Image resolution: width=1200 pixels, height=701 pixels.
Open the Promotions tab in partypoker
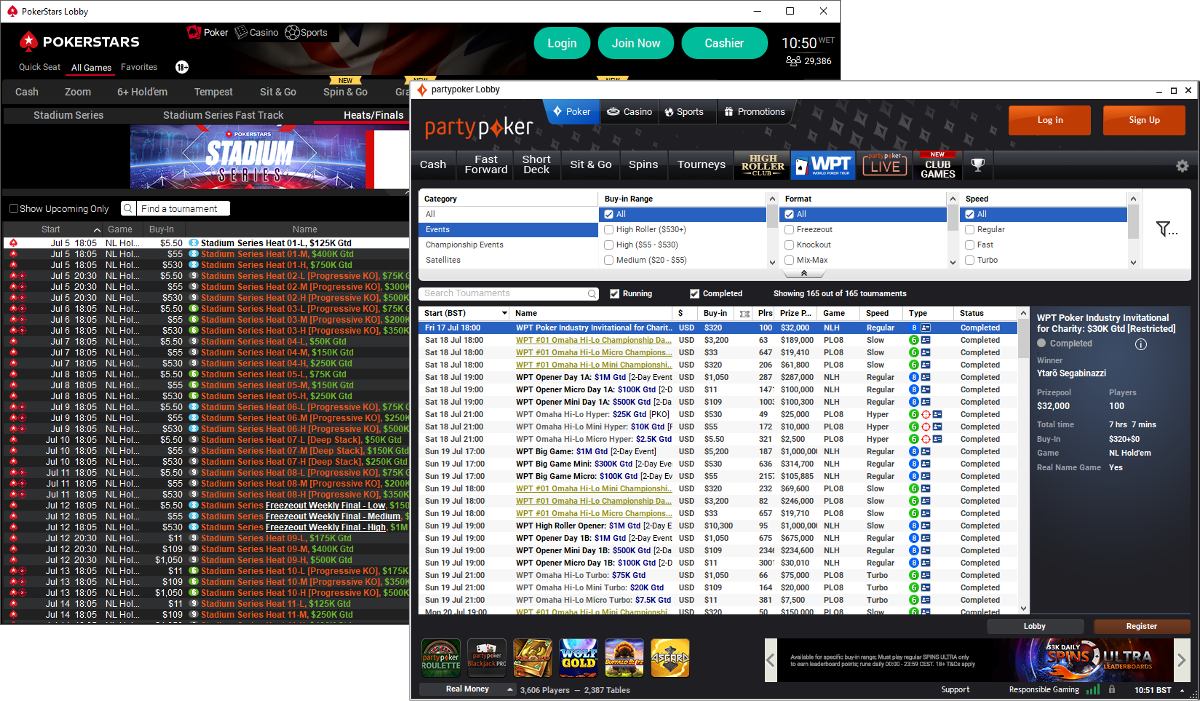click(755, 112)
